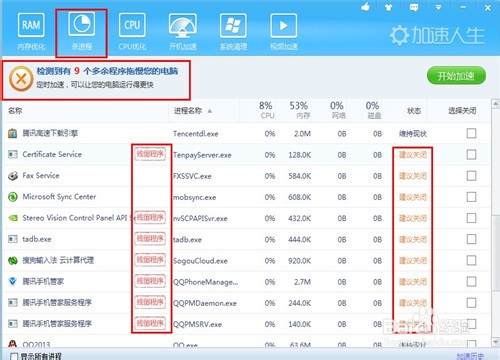Open the CPU optimization tool
This screenshot has height=360, width=500.
coord(132,32)
